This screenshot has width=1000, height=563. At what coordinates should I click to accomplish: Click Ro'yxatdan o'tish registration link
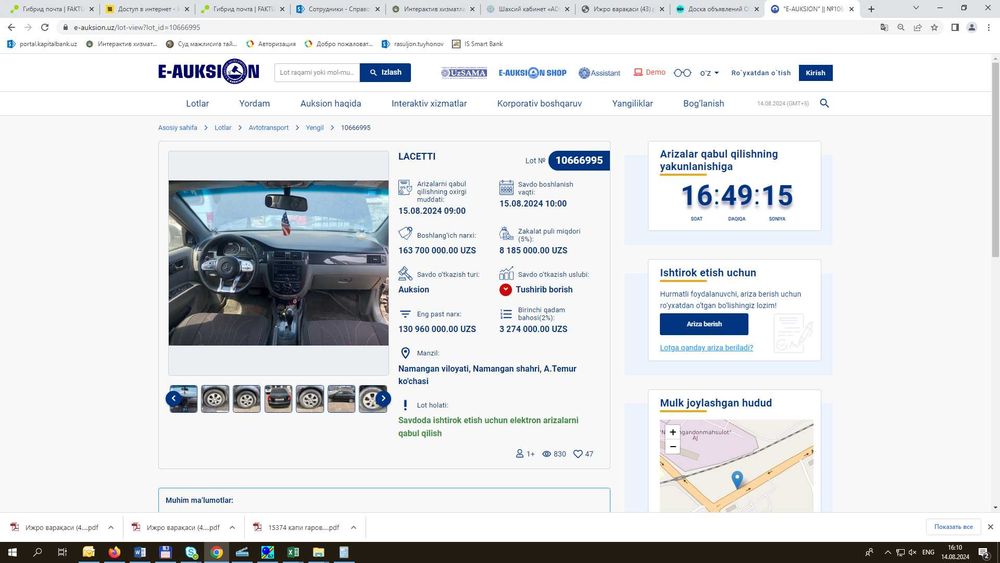tap(761, 73)
